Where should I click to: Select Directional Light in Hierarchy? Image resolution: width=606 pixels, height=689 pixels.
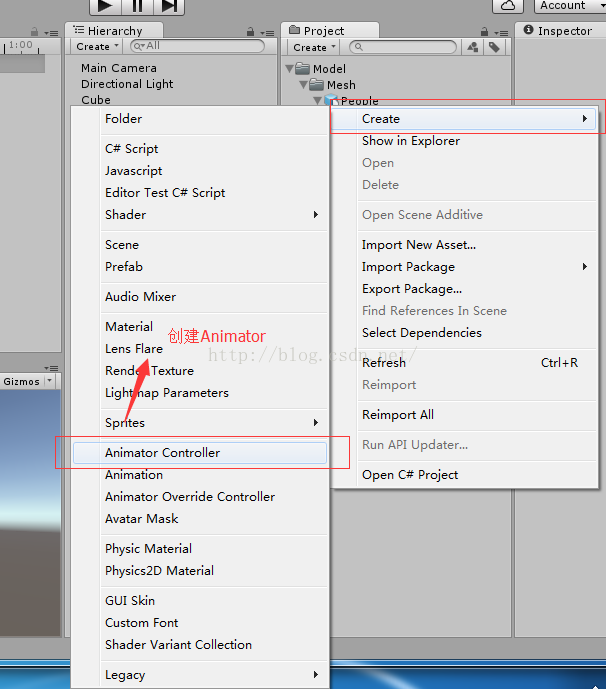pos(127,84)
